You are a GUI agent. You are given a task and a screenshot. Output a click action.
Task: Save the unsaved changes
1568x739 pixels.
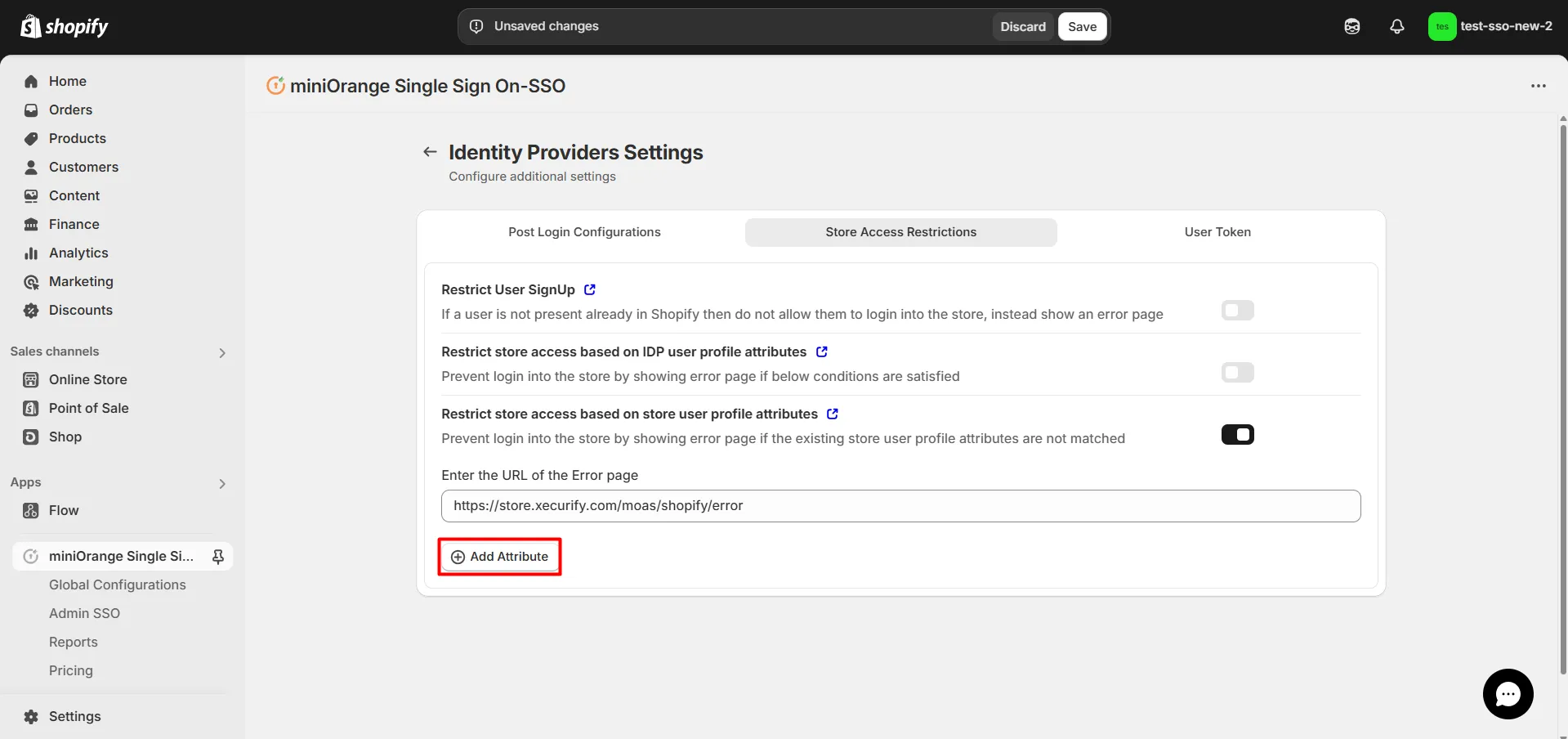pos(1082,26)
